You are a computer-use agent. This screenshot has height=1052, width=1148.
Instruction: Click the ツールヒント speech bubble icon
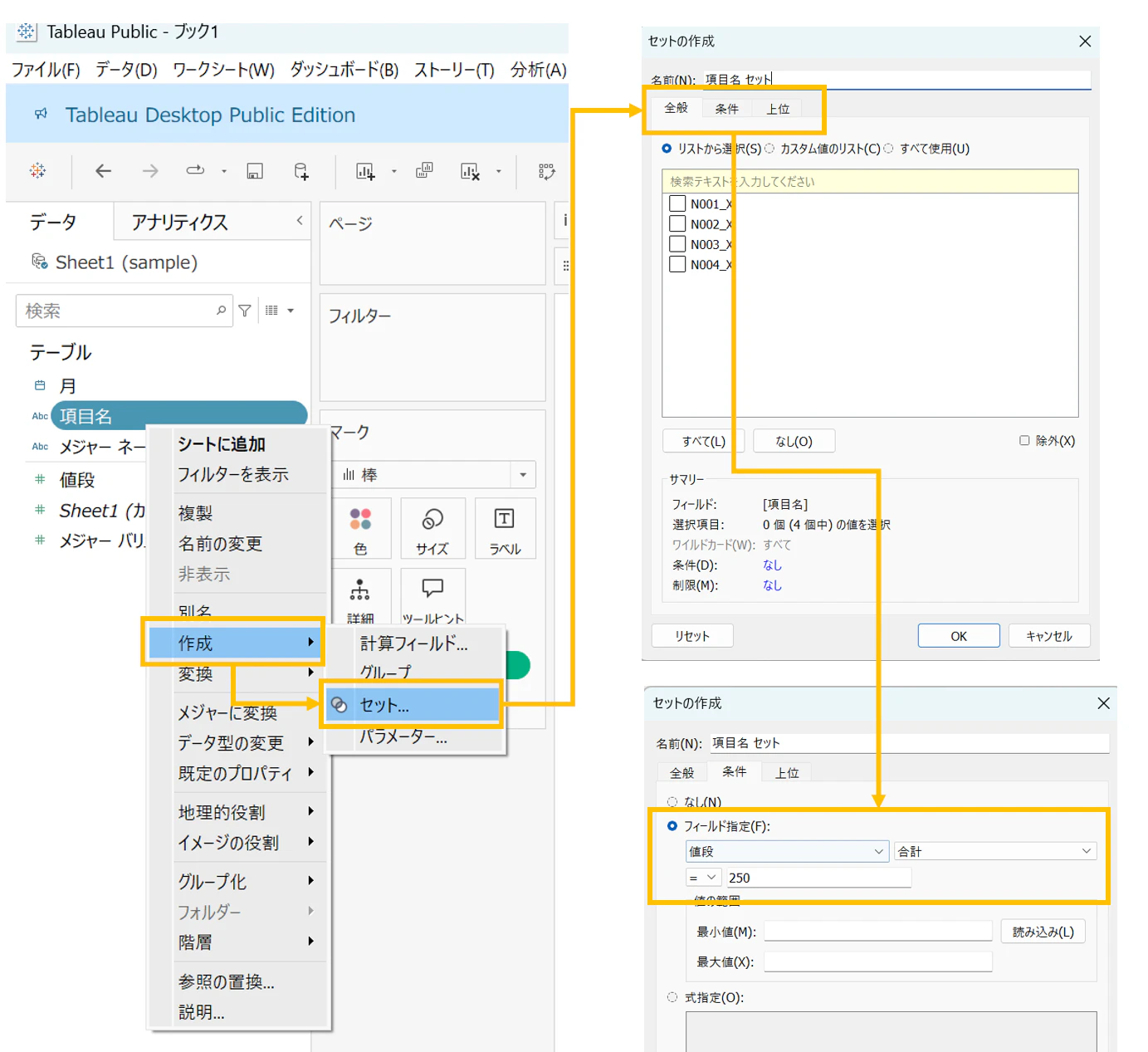[x=432, y=589]
